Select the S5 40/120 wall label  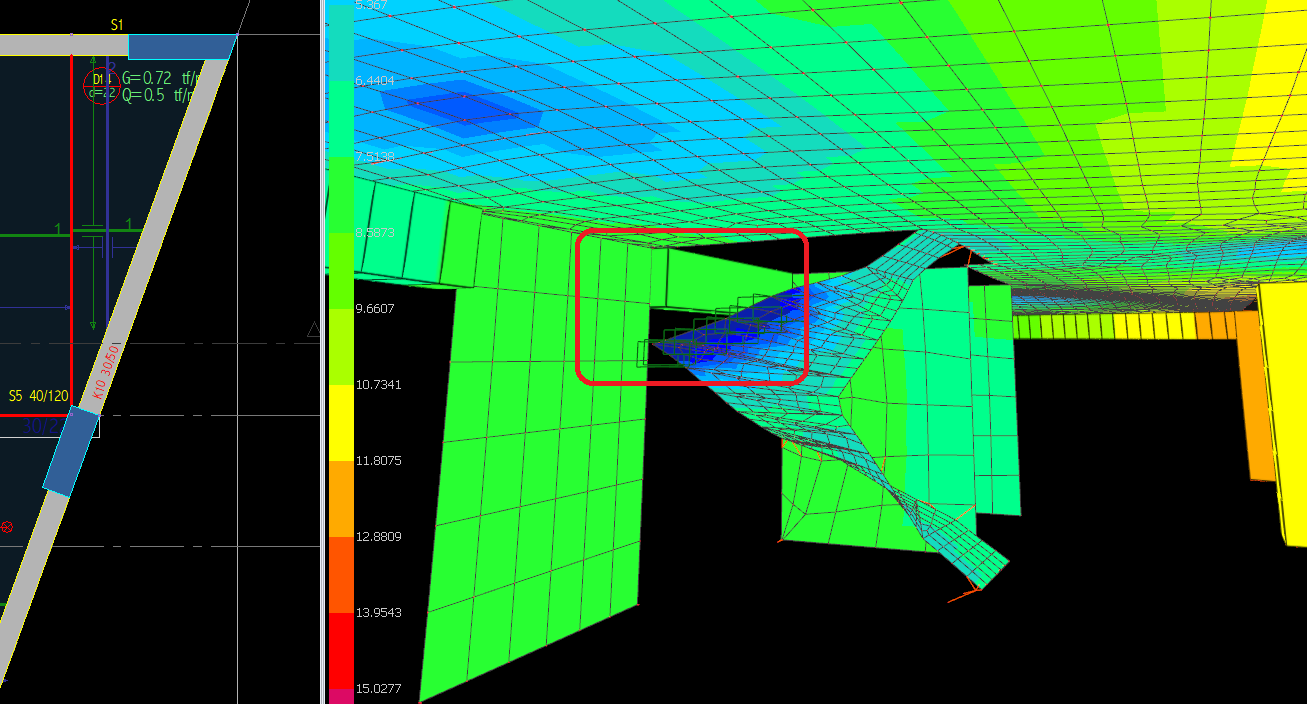[x=38, y=396]
